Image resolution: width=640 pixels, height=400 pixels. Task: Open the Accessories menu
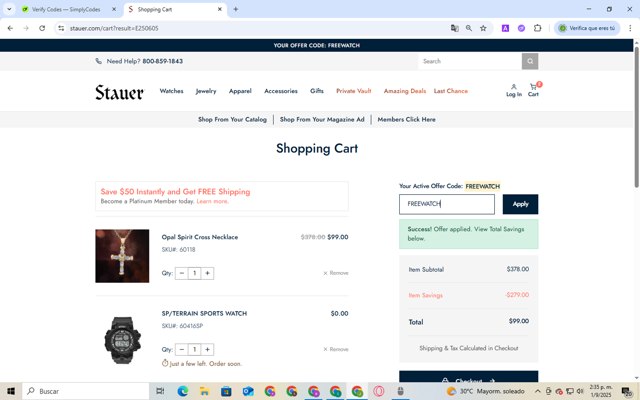pos(281,91)
